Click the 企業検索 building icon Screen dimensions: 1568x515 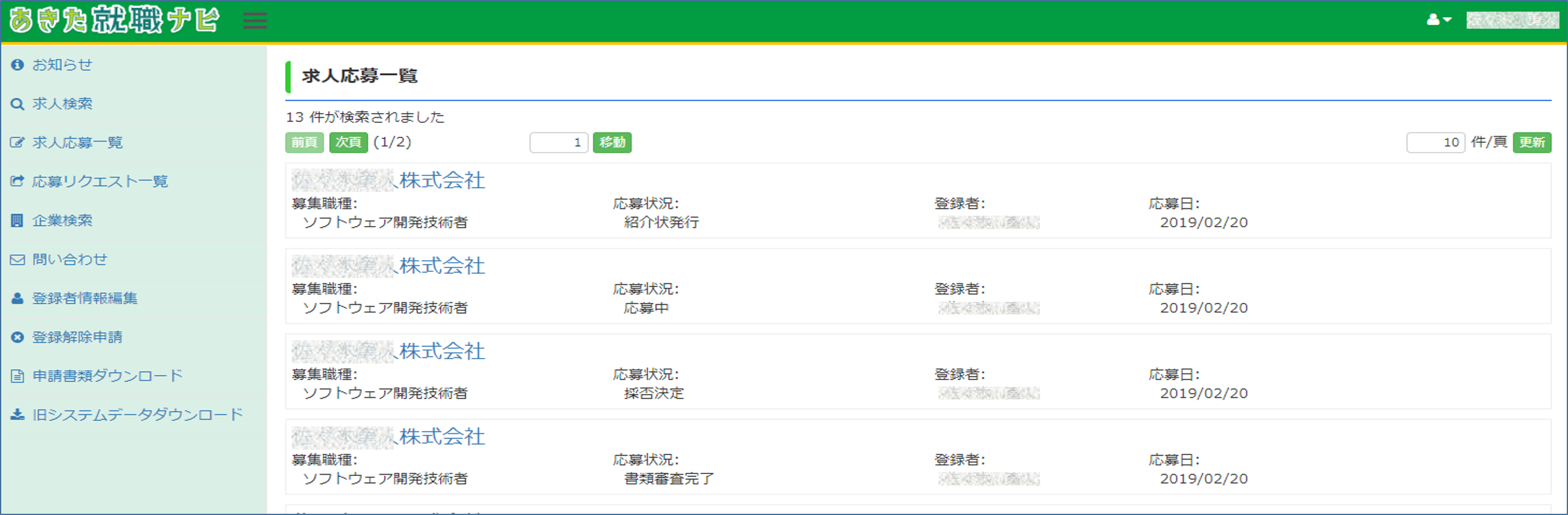pyautogui.click(x=17, y=221)
